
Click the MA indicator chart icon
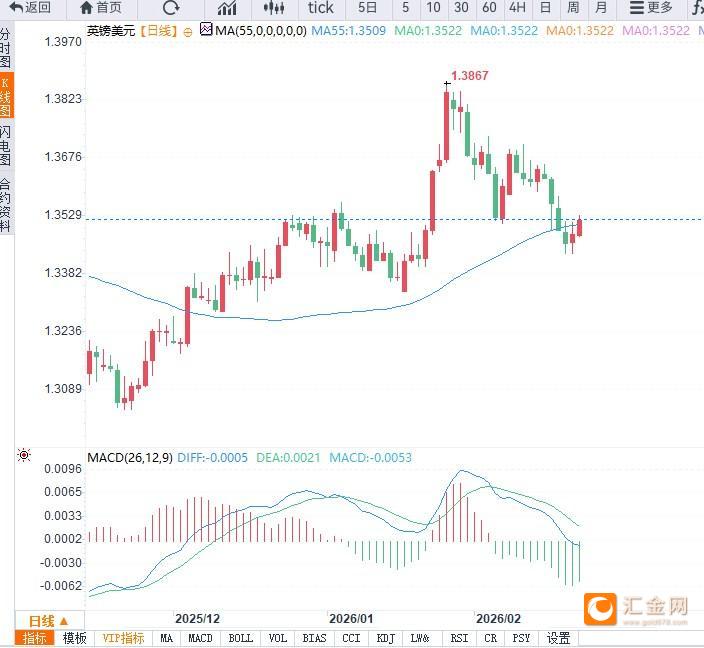point(206,30)
